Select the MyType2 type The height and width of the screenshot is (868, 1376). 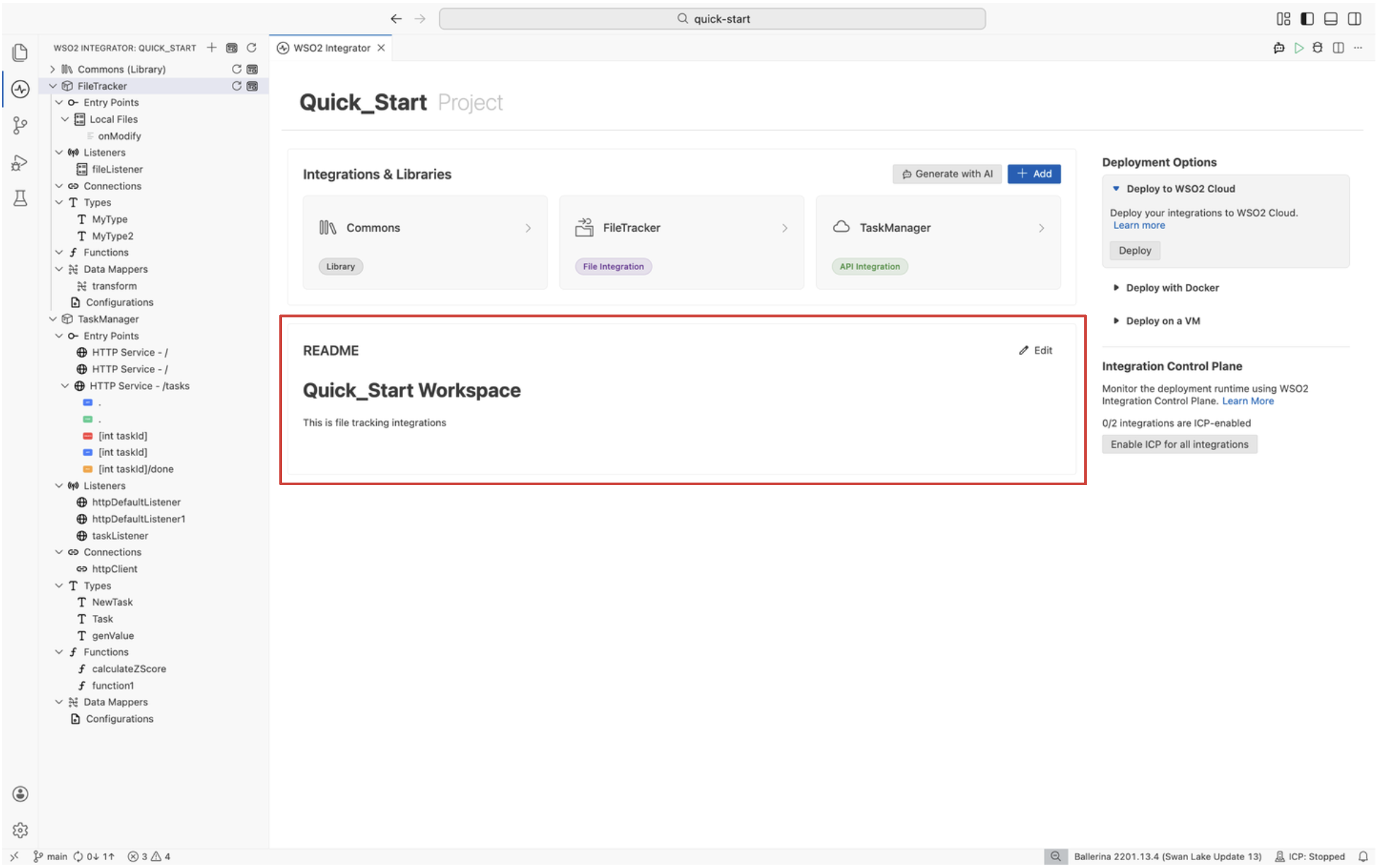click(112, 236)
